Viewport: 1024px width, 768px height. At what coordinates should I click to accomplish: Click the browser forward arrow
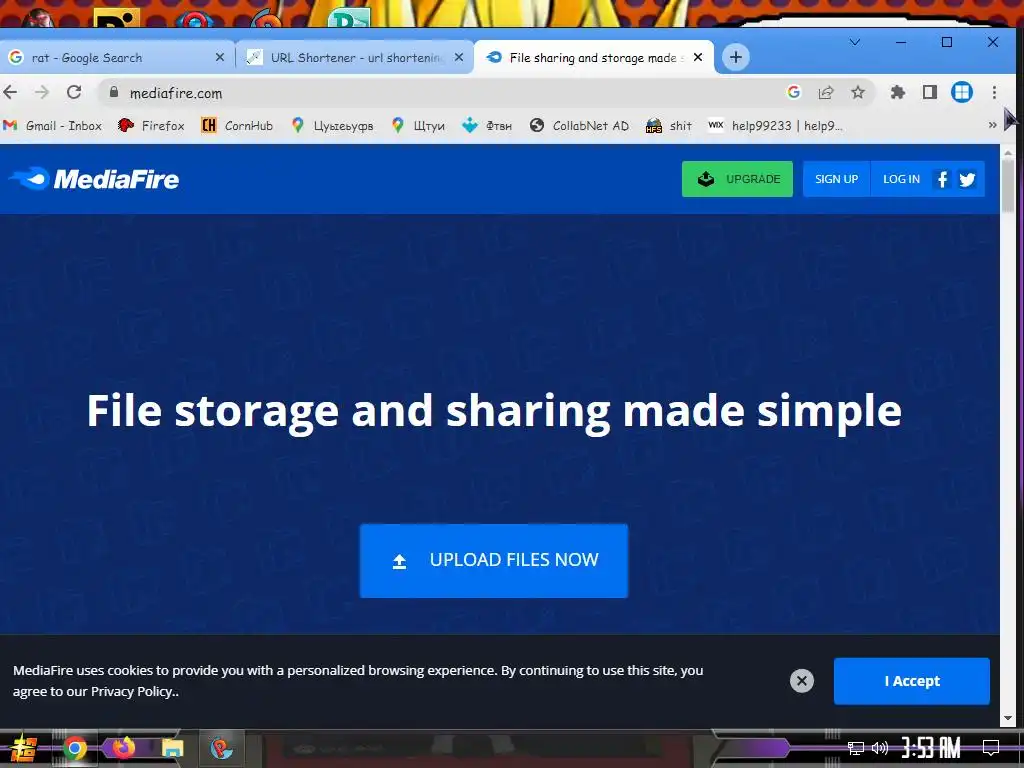pos(42,93)
